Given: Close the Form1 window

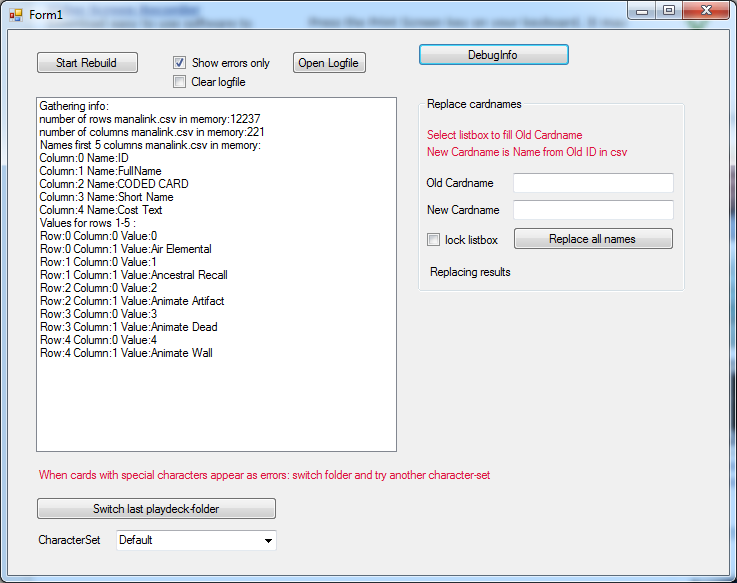Looking at the screenshot, I should click(706, 10).
